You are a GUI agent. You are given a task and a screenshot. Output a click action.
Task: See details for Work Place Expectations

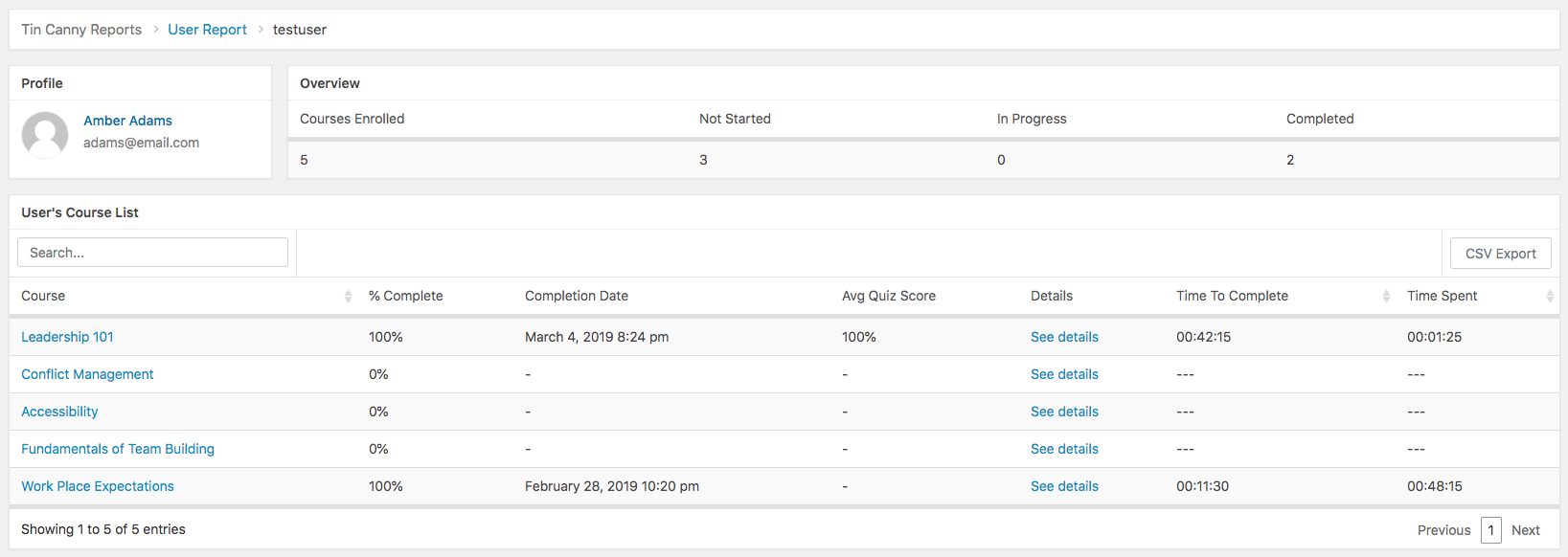coord(1064,486)
